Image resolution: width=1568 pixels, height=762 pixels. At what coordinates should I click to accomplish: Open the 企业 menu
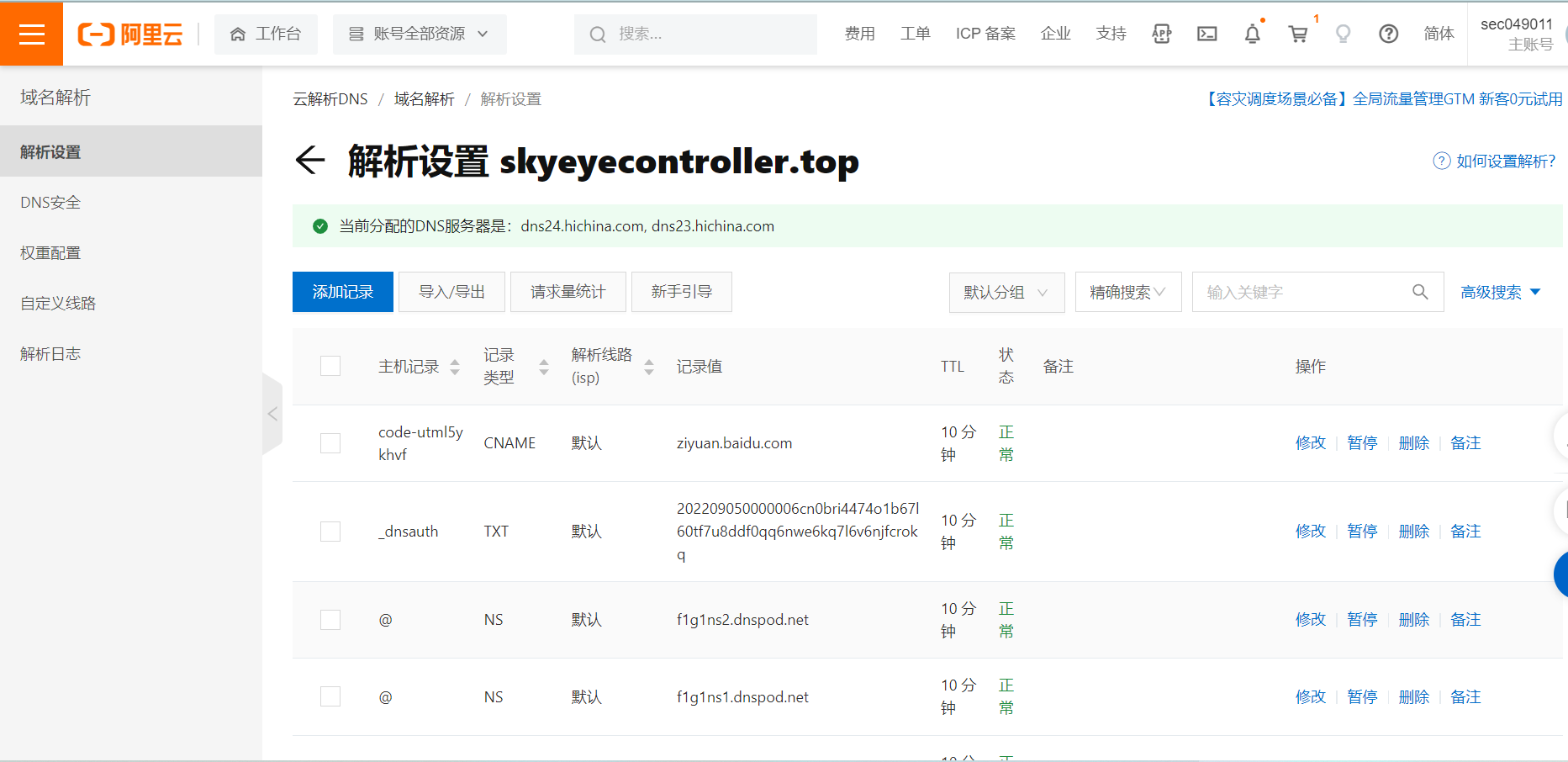(1055, 34)
